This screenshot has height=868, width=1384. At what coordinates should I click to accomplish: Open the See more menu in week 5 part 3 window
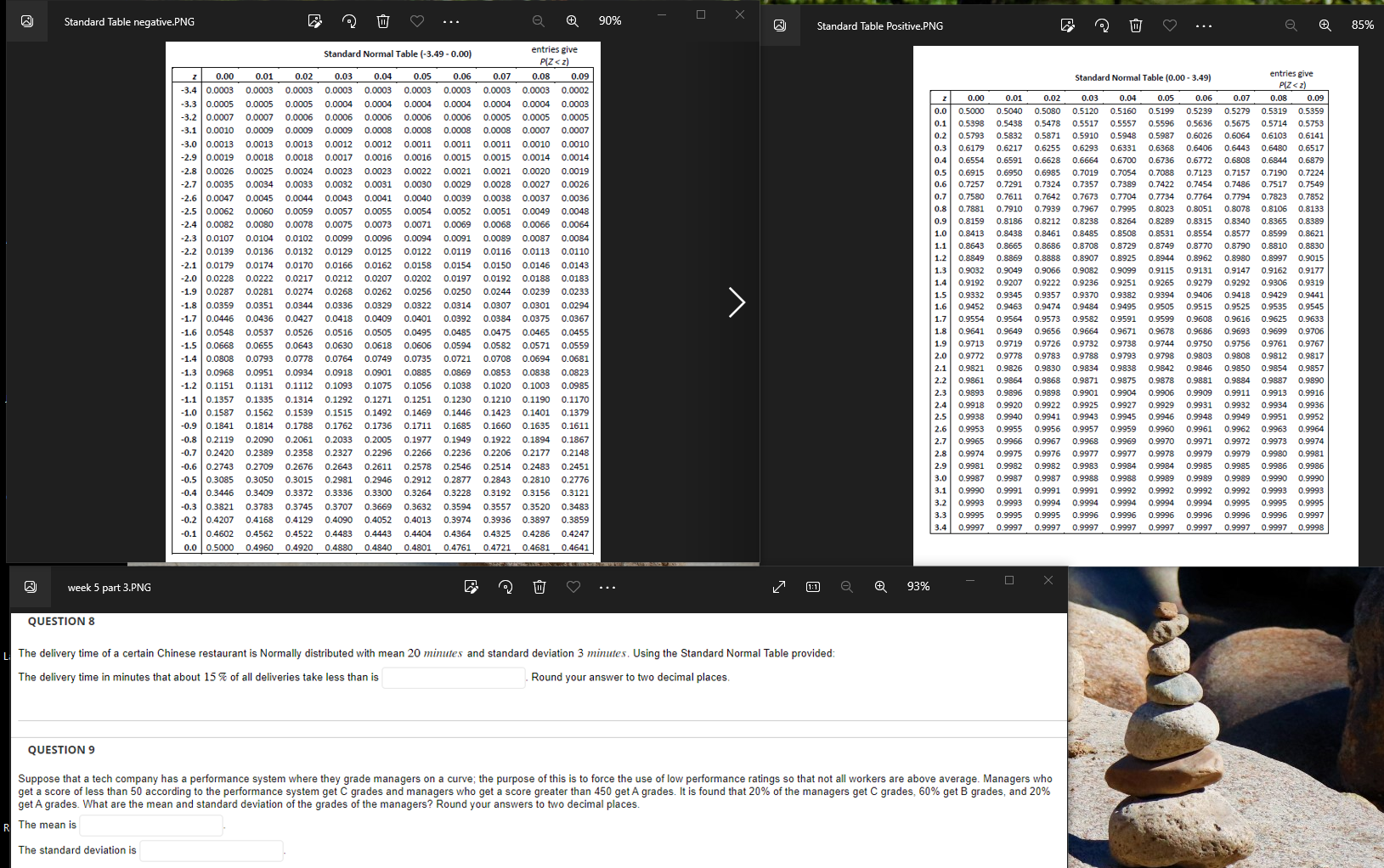[x=607, y=587]
